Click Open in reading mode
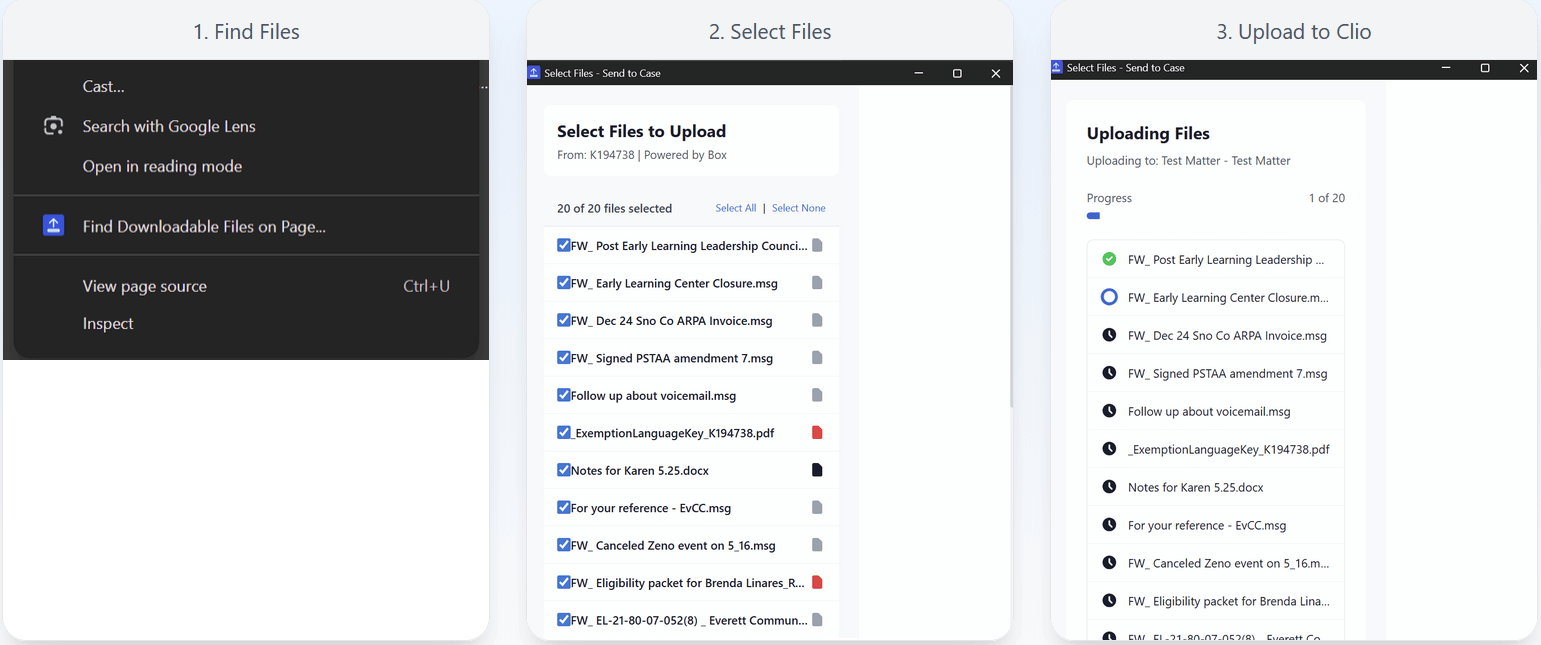Viewport: 1541px width, 645px height. pyautogui.click(x=162, y=166)
